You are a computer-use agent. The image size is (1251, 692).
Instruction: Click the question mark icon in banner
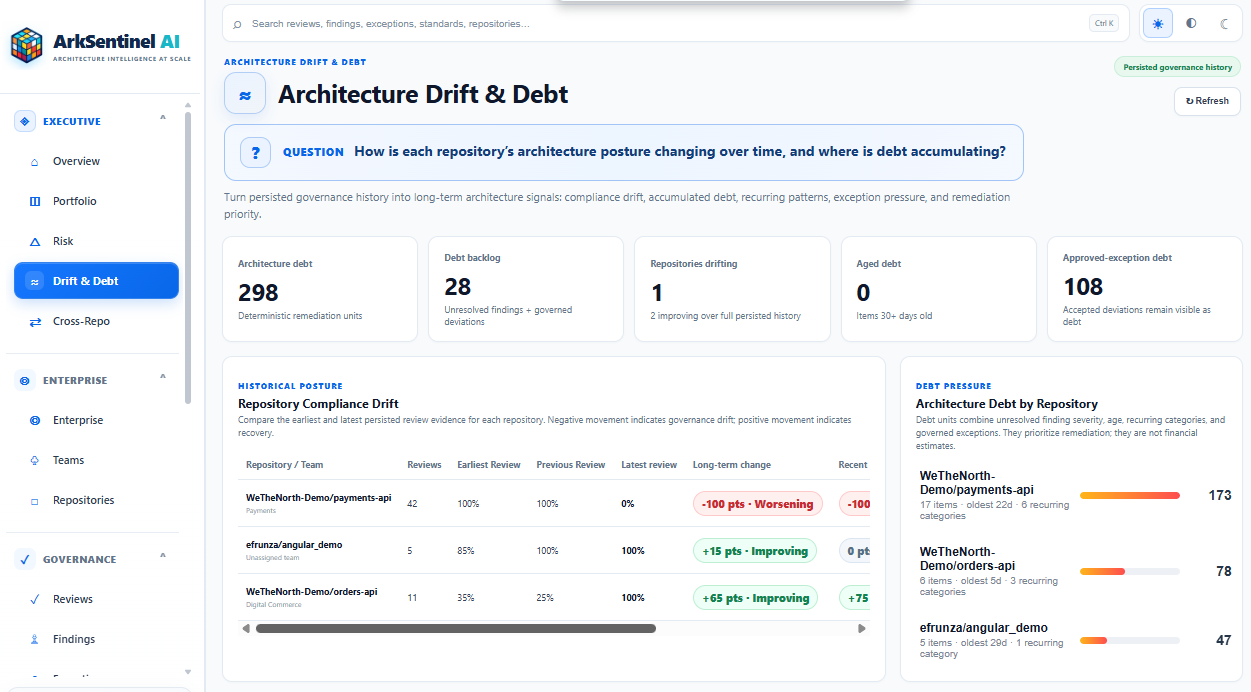click(x=255, y=152)
